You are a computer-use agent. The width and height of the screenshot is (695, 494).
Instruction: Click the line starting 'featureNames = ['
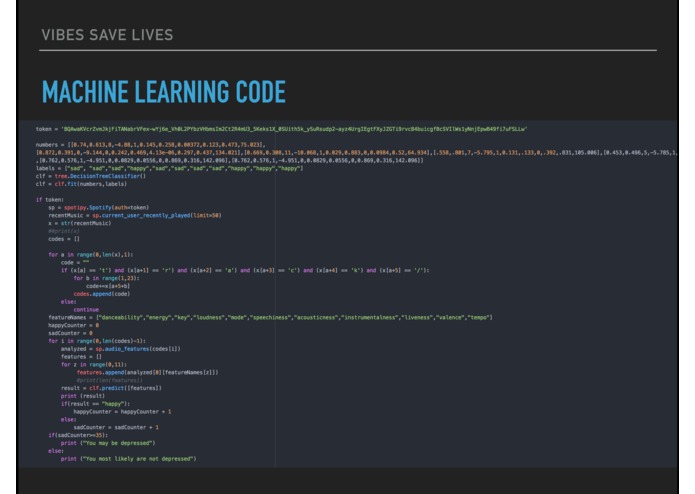coord(270,318)
